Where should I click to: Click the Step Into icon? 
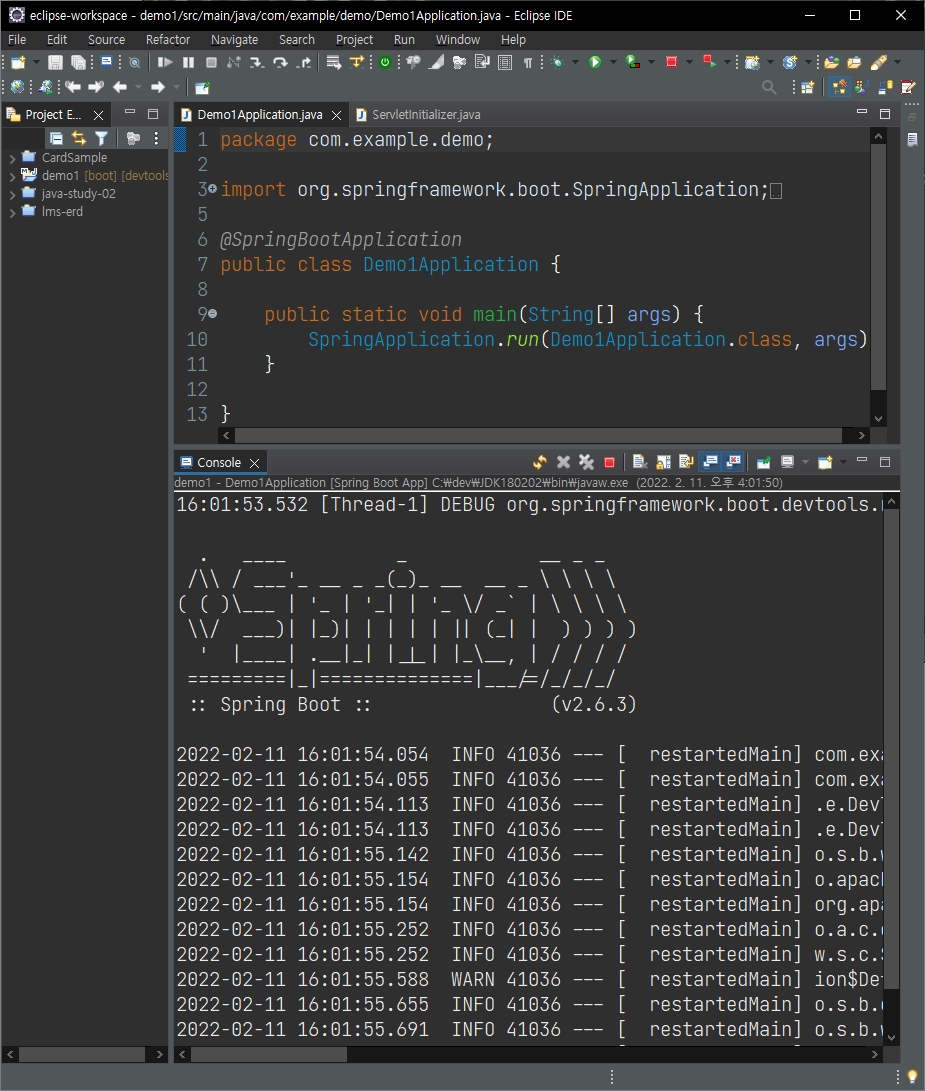click(x=257, y=63)
